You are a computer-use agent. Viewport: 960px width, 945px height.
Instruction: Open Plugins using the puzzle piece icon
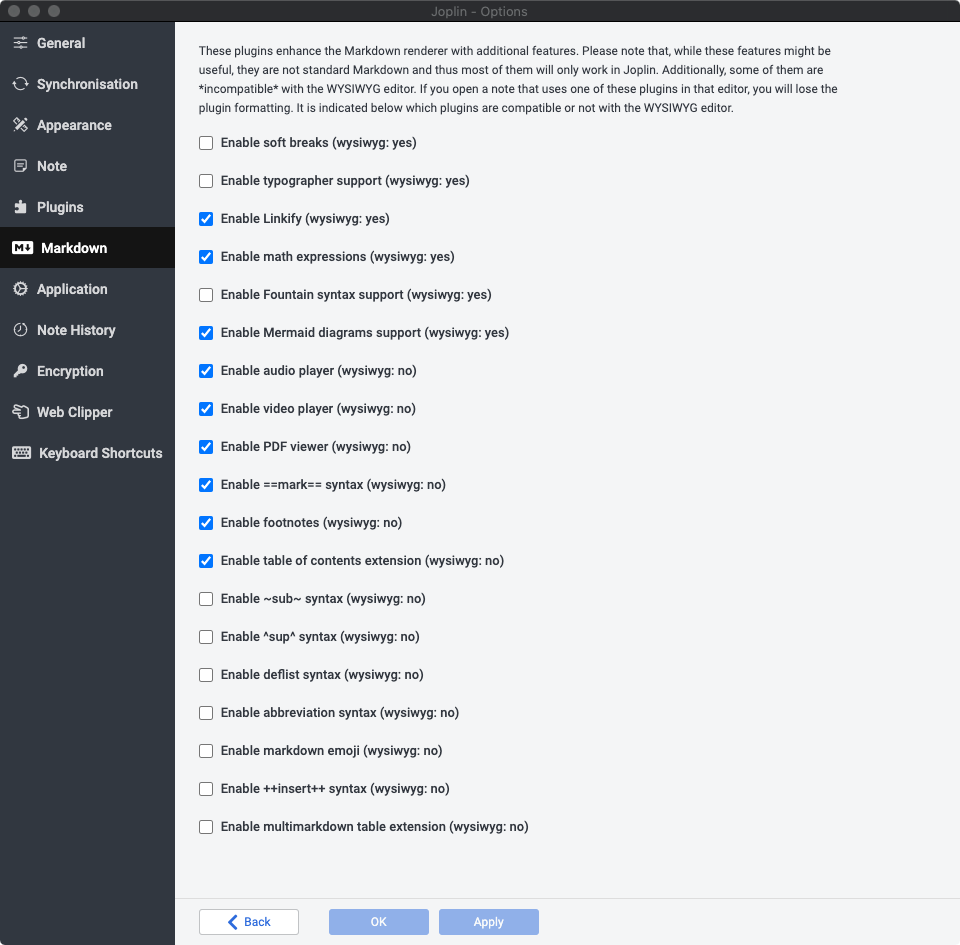pyautogui.click(x=21, y=207)
